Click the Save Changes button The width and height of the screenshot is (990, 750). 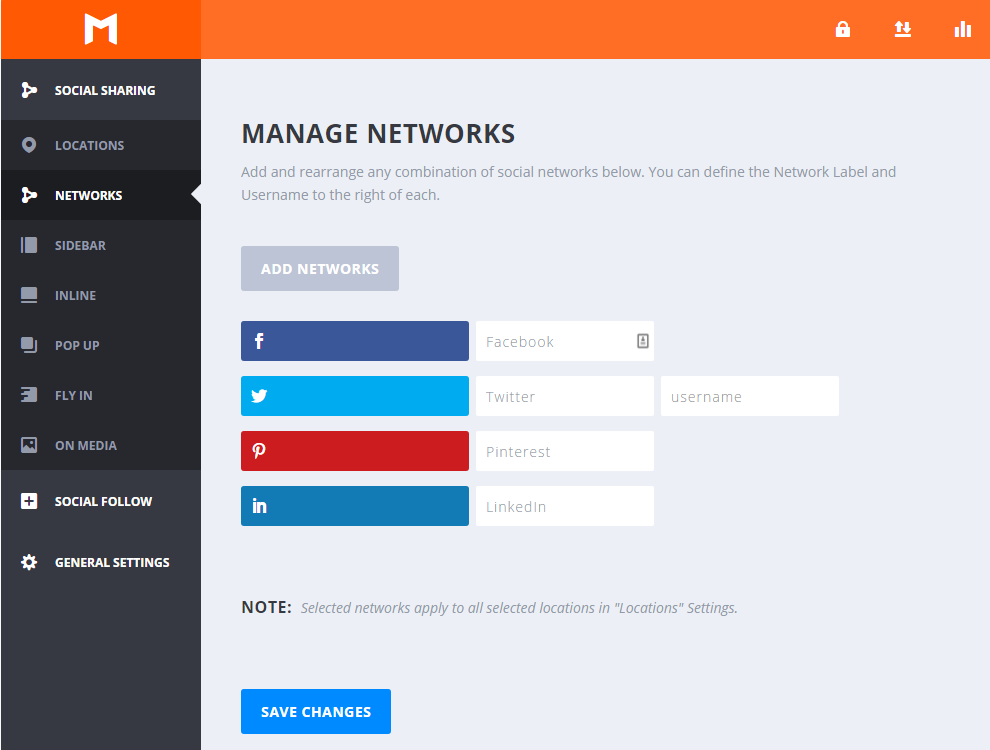[316, 712]
